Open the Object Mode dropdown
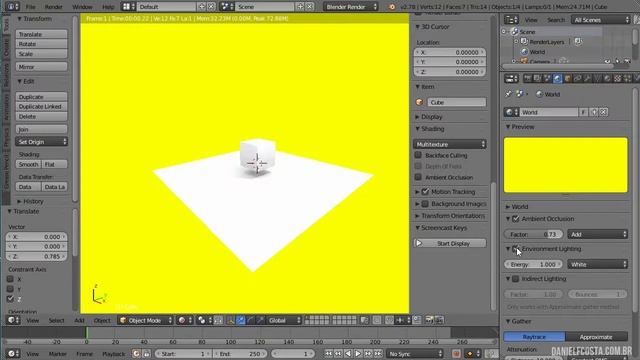 coord(145,320)
